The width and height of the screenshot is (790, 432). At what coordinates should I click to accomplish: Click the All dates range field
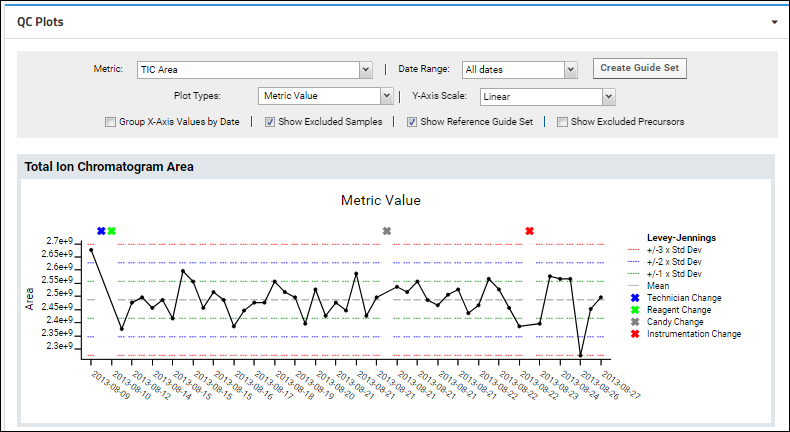pyautogui.click(x=513, y=70)
